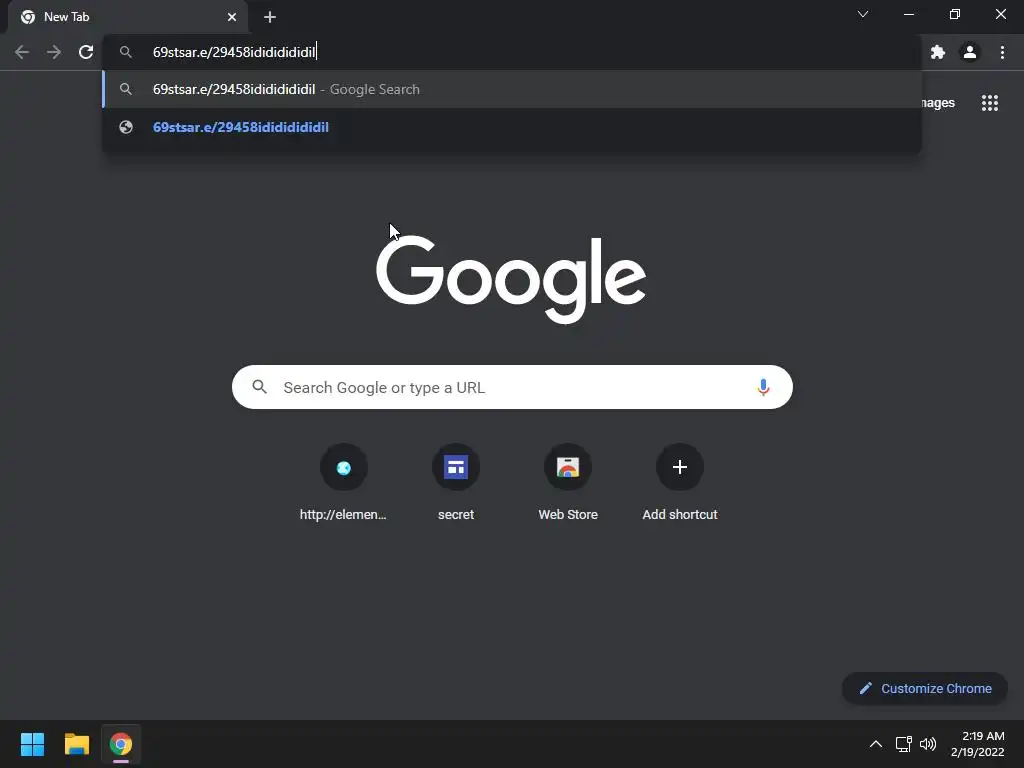1024x768 pixels.
Task: Click the Chrome taskbar icon
Action: 121,744
